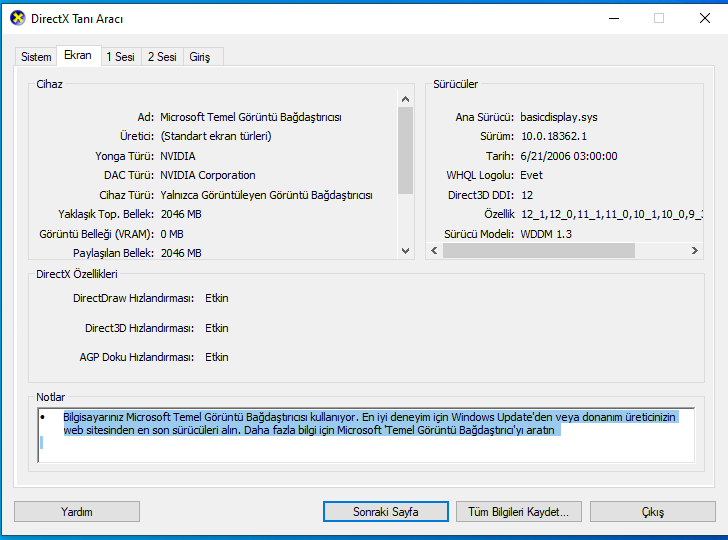The height and width of the screenshot is (540, 728).
Task: Click the '(Standart ekran türleri)' value
Action: [x=216, y=137]
